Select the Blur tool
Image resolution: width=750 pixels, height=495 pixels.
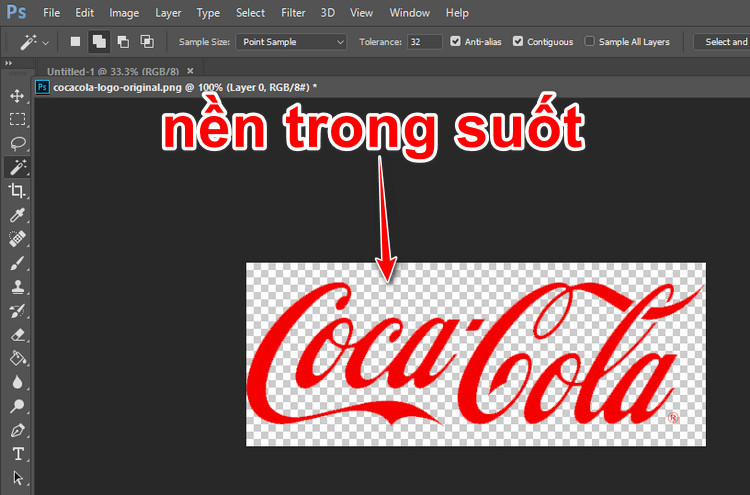pyautogui.click(x=17, y=382)
